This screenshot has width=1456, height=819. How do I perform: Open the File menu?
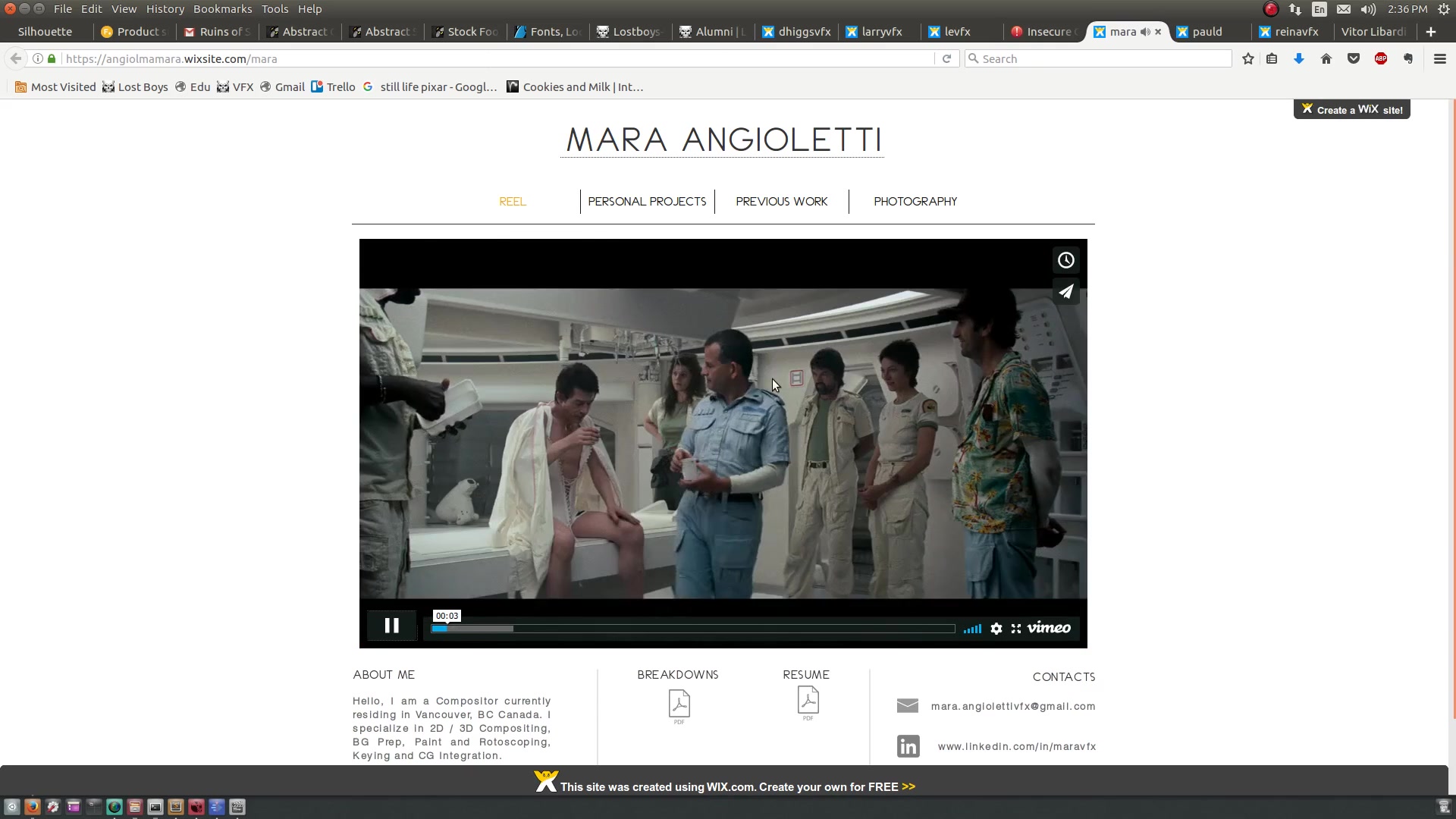coord(63,9)
